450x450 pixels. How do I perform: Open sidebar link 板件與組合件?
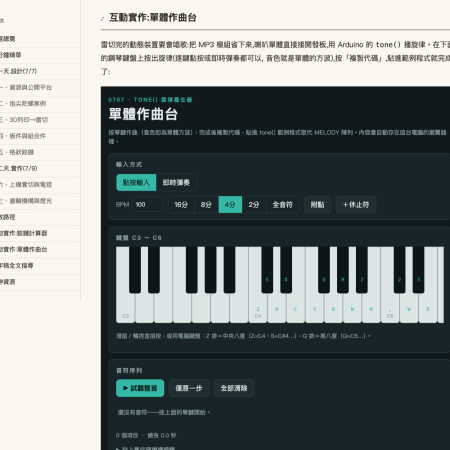(39, 136)
